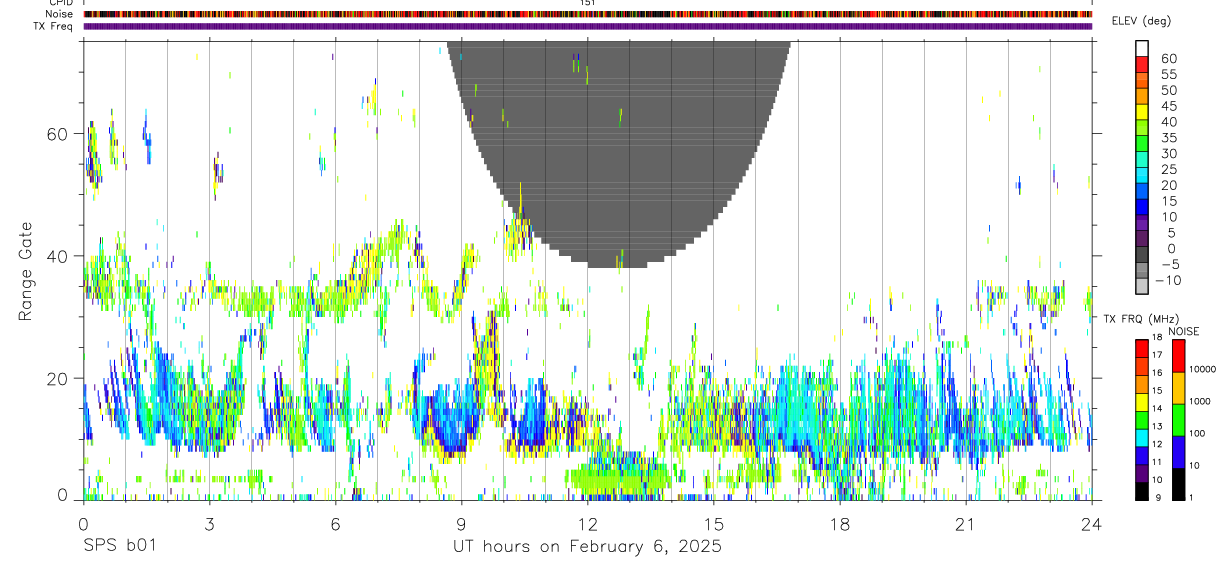This screenshot has width=1228, height=567.
Task: Pick the red top block of the NOISE scale
Action: coord(1178,356)
